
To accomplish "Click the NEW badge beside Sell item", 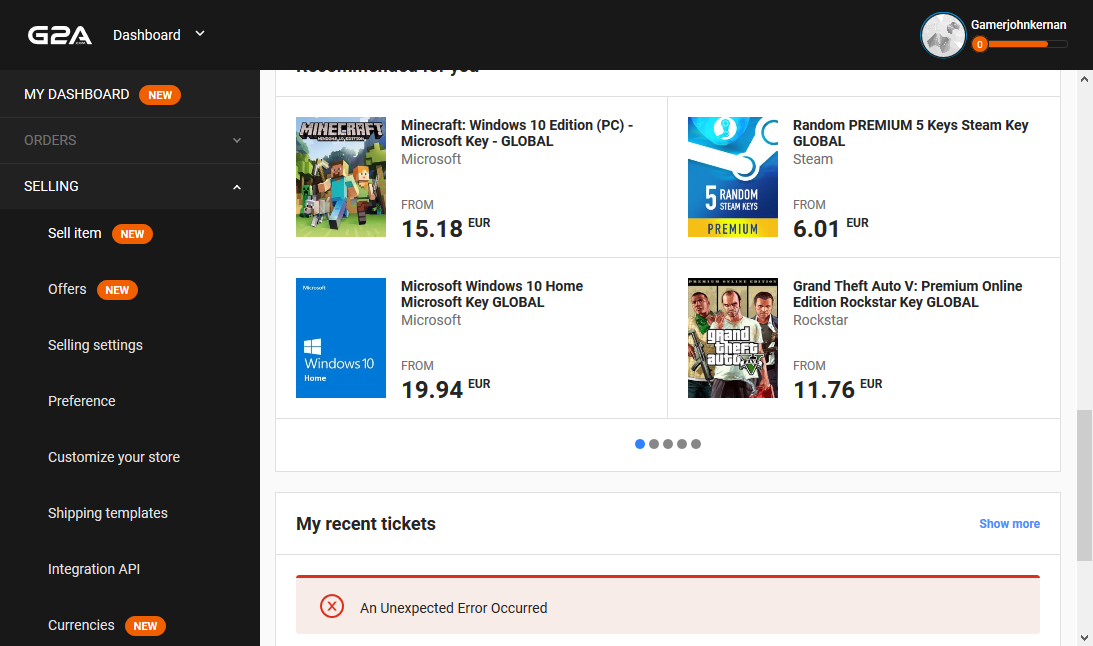I will pyautogui.click(x=132, y=234).
